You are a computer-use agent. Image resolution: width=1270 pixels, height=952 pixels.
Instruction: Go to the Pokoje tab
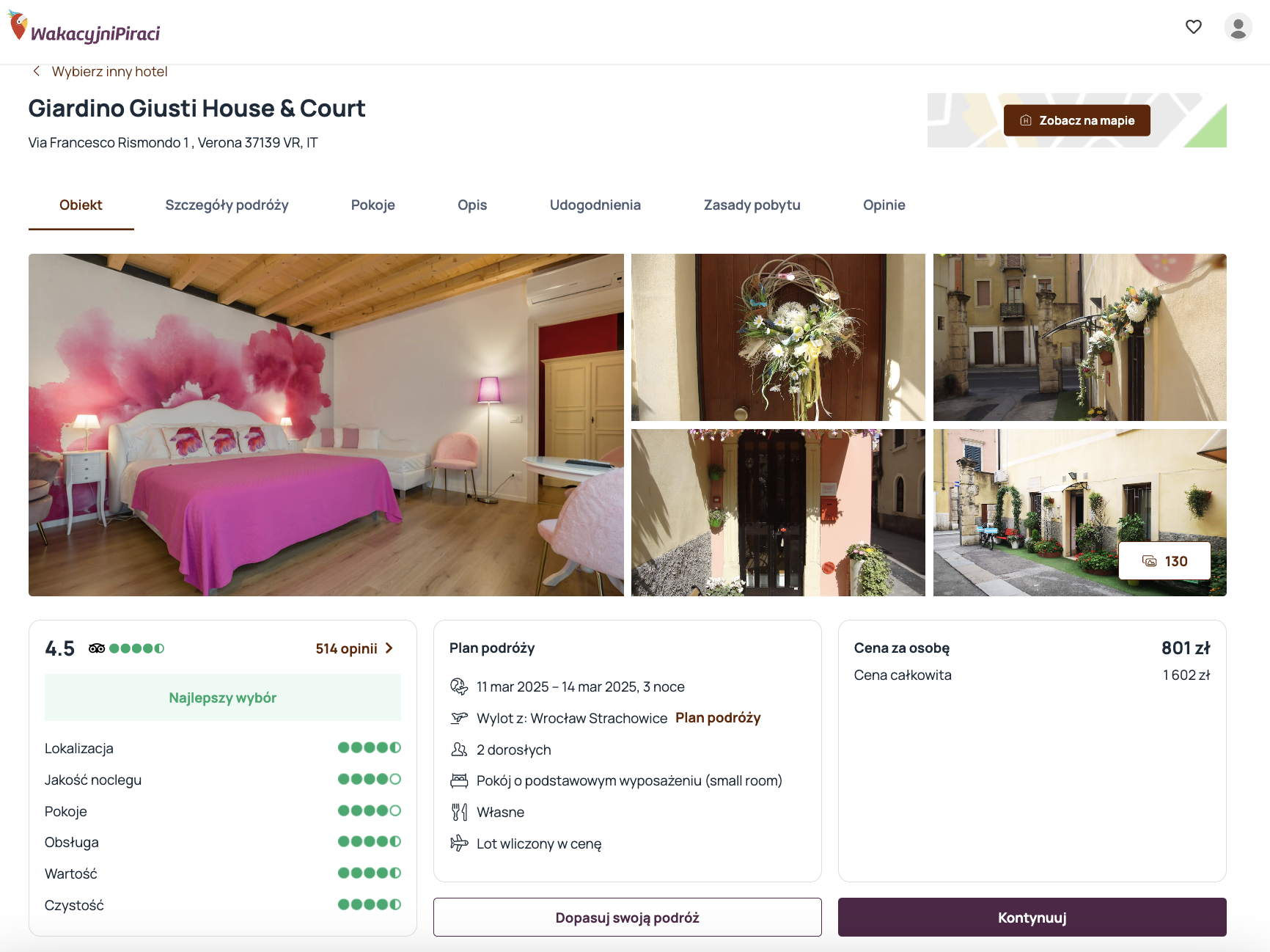pos(373,205)
